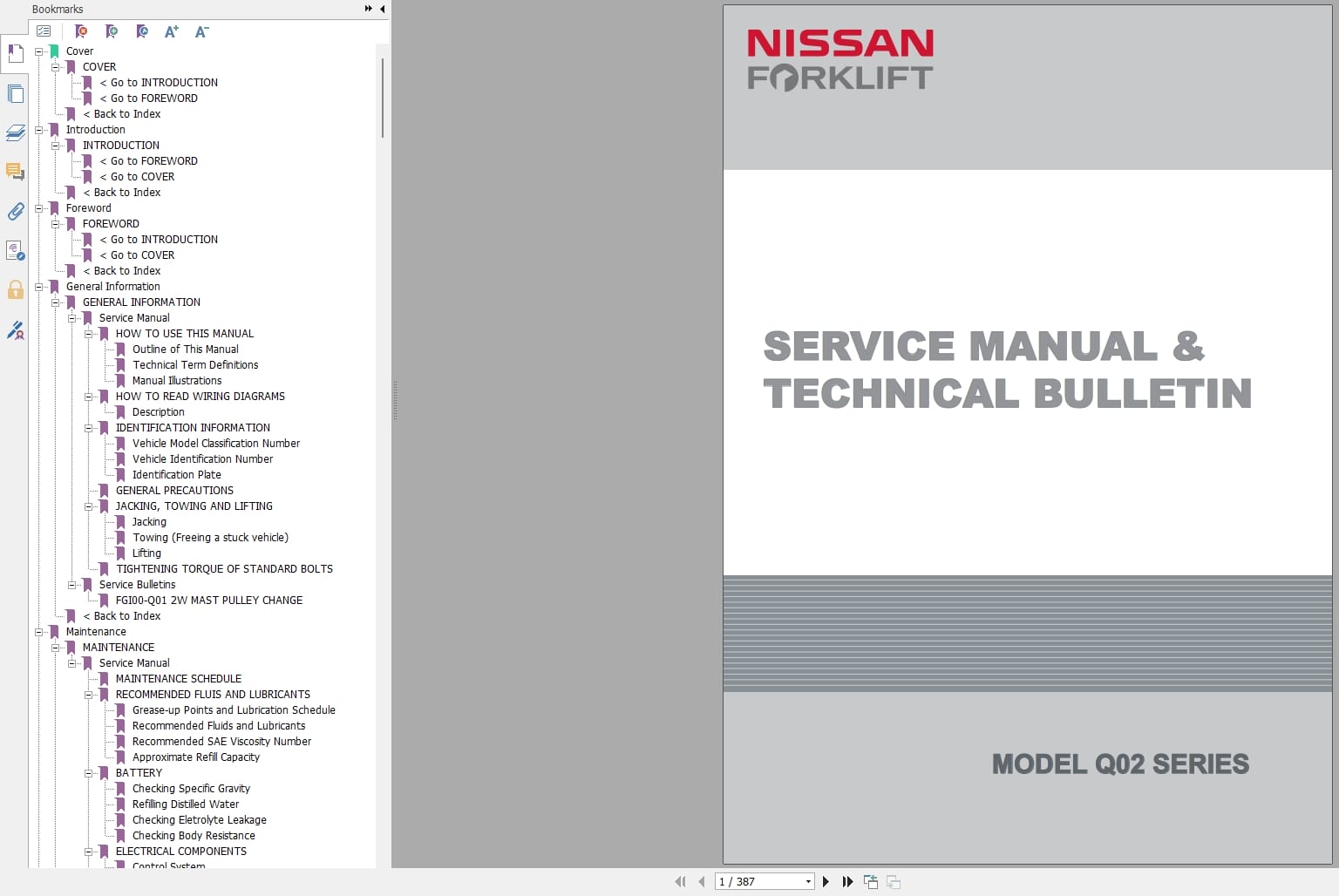Open the Comments sidebar panel icon
The height and width of the screenshot is (896, 1339).
pos(15,172)
